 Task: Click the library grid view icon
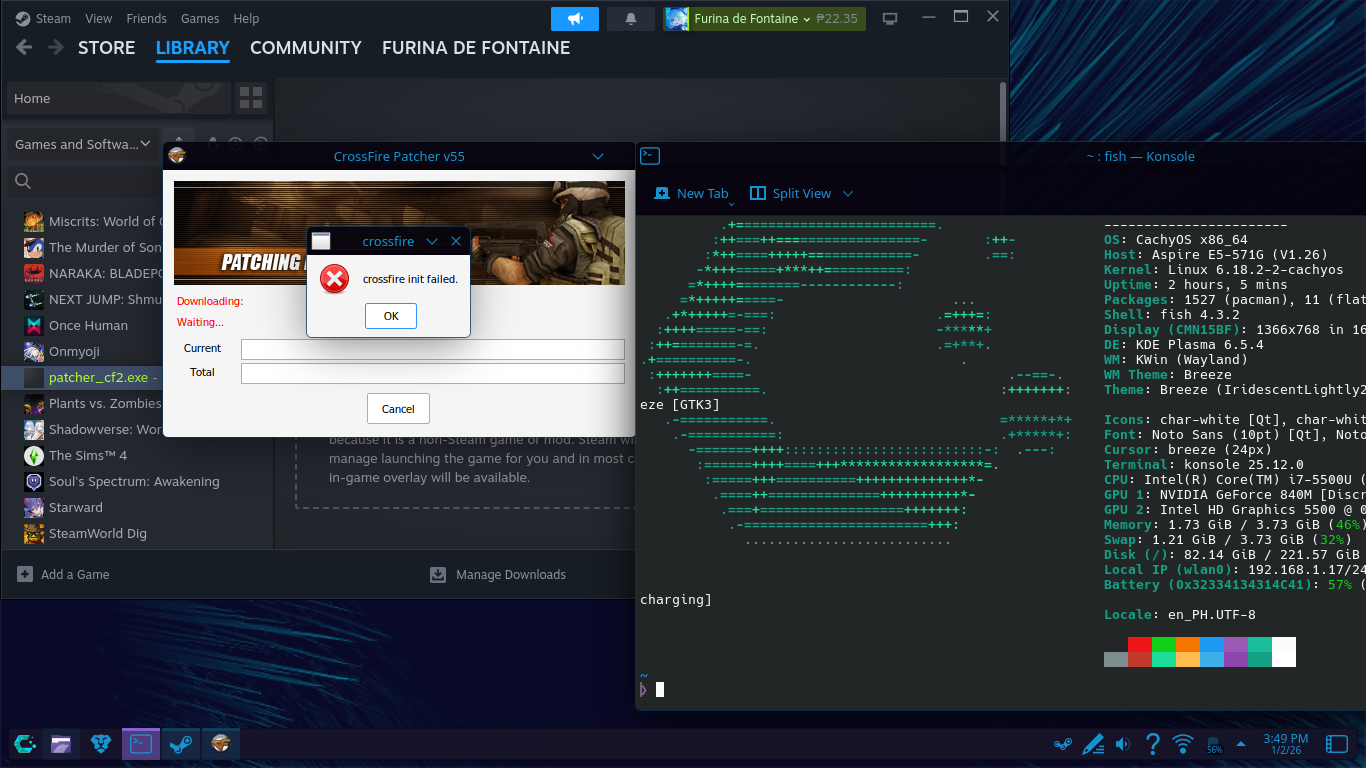pos(251,98)
